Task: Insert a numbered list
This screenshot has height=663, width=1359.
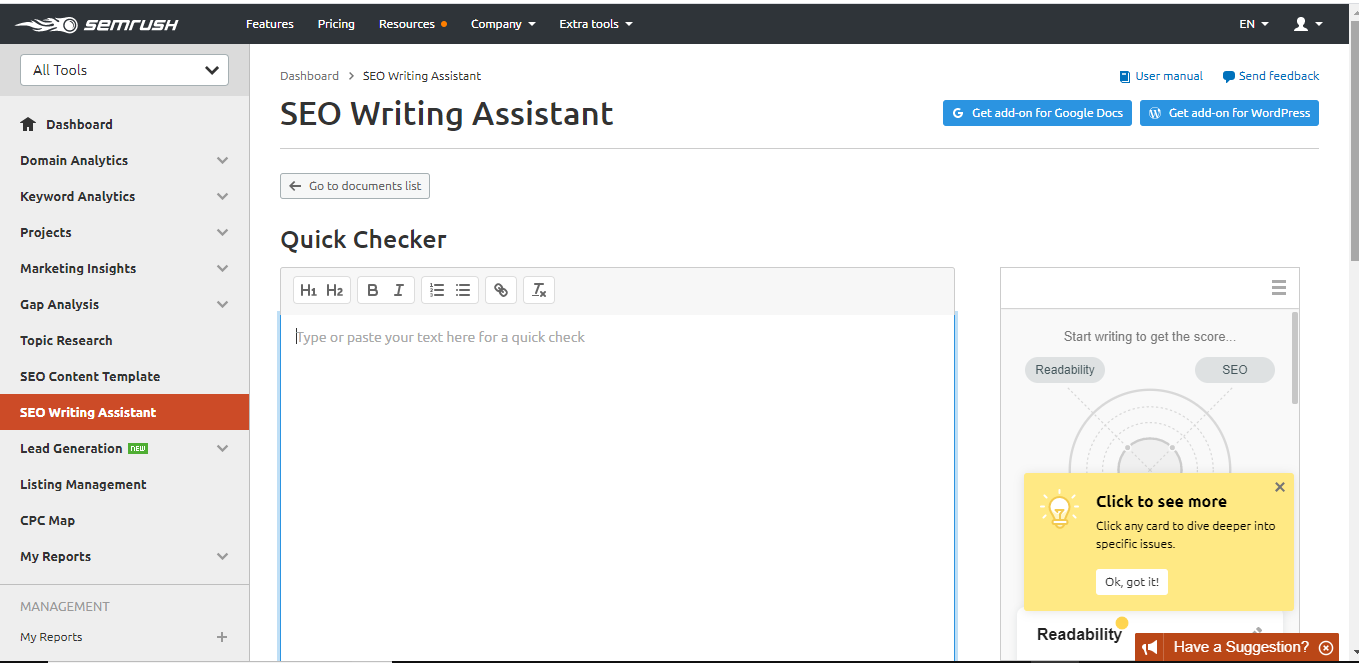Action: pos(437,290)
